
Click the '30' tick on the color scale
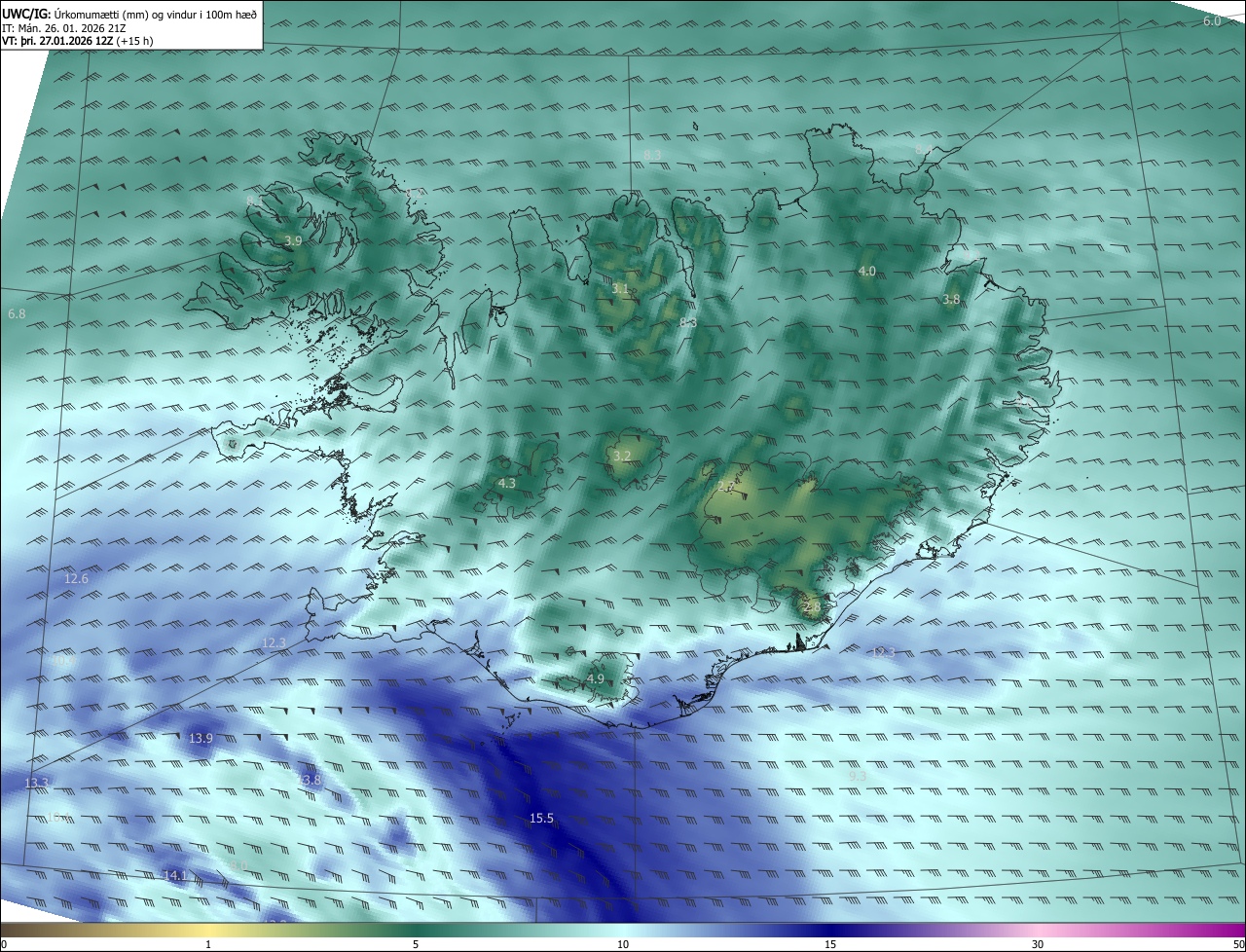[1038, 945]
